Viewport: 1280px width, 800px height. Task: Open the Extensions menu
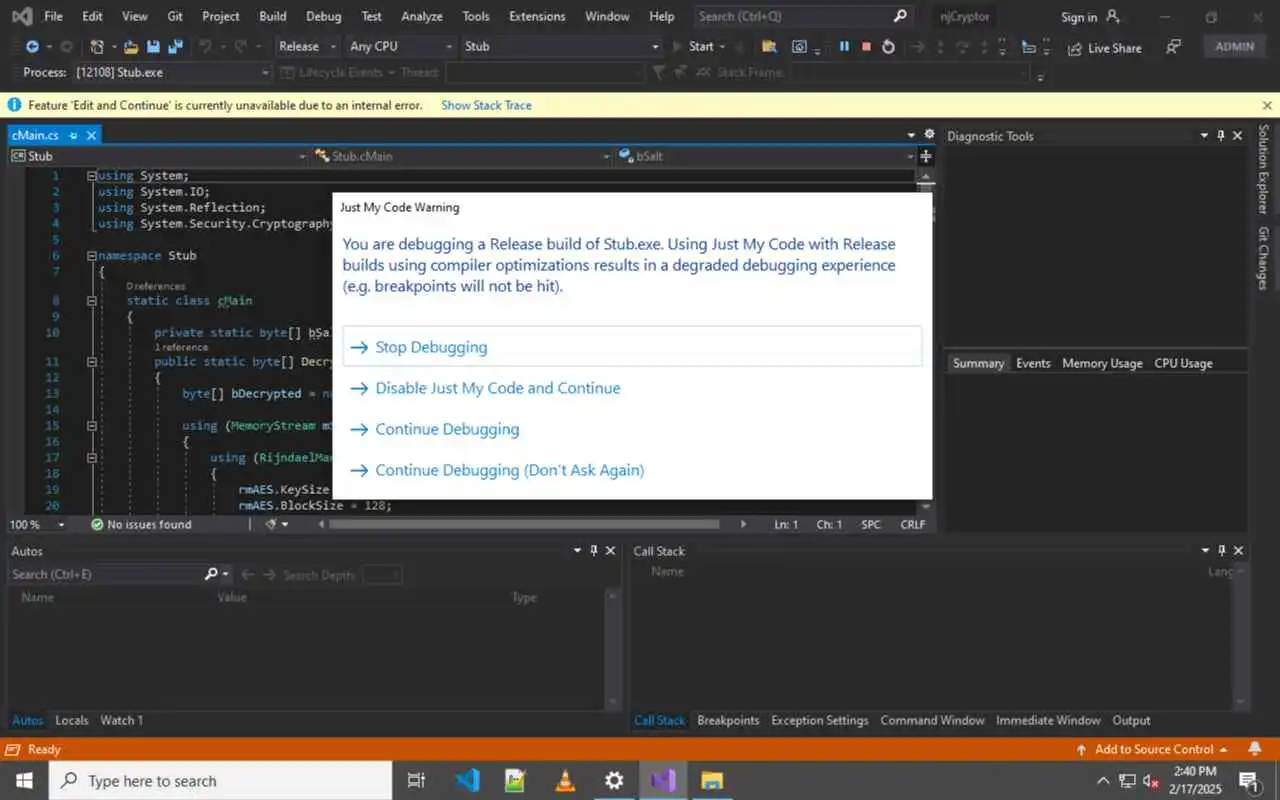(x=537, y=16)
